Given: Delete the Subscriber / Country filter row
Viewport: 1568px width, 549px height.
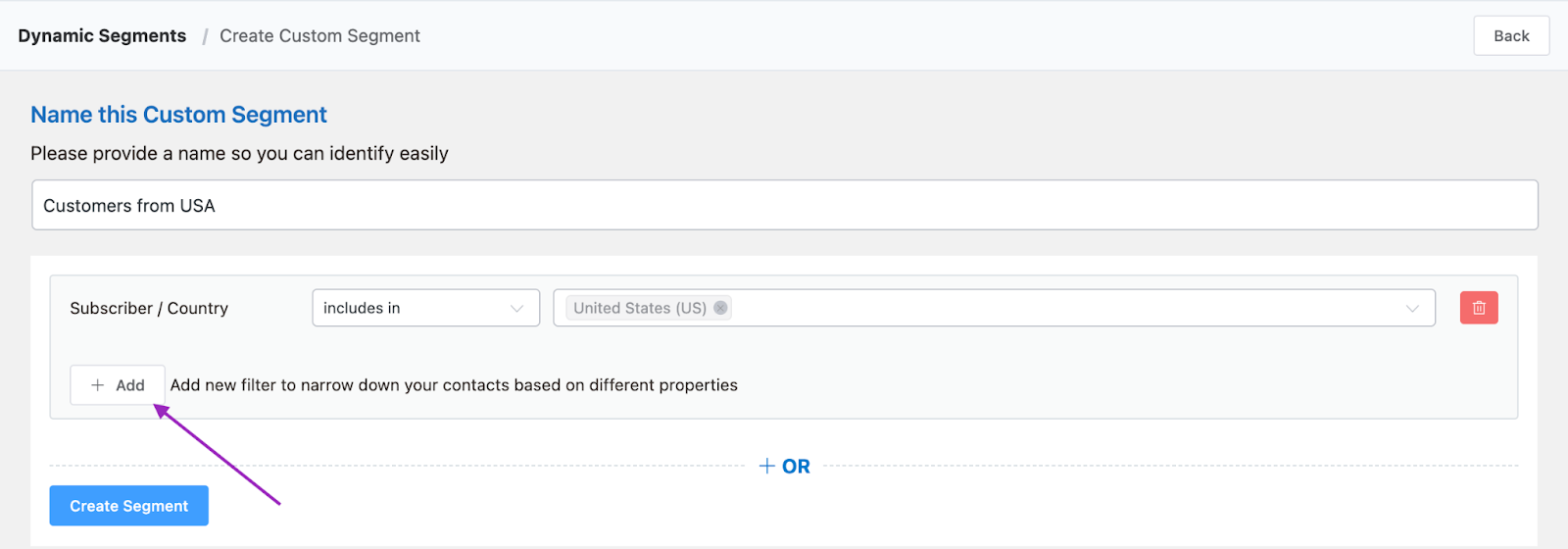Looking at the screenshot, I should coord(1479,308).
